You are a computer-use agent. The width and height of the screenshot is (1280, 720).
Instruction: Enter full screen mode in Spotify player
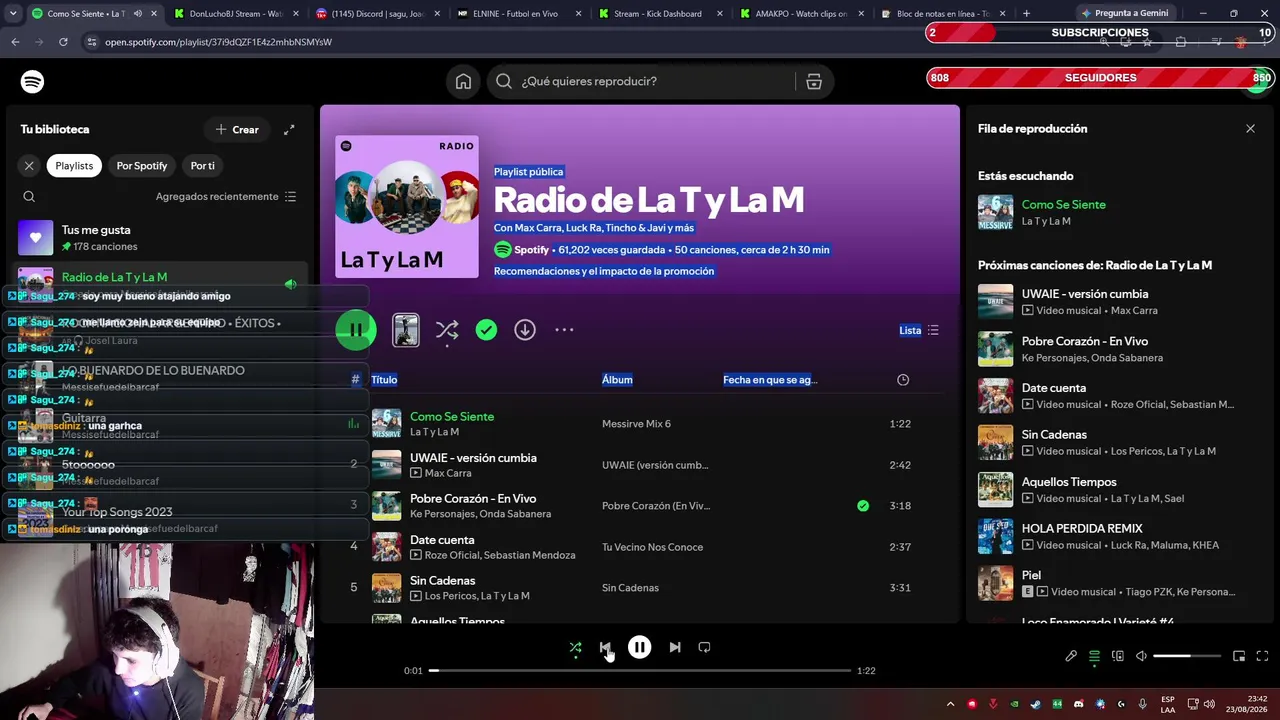point(1262,657)
